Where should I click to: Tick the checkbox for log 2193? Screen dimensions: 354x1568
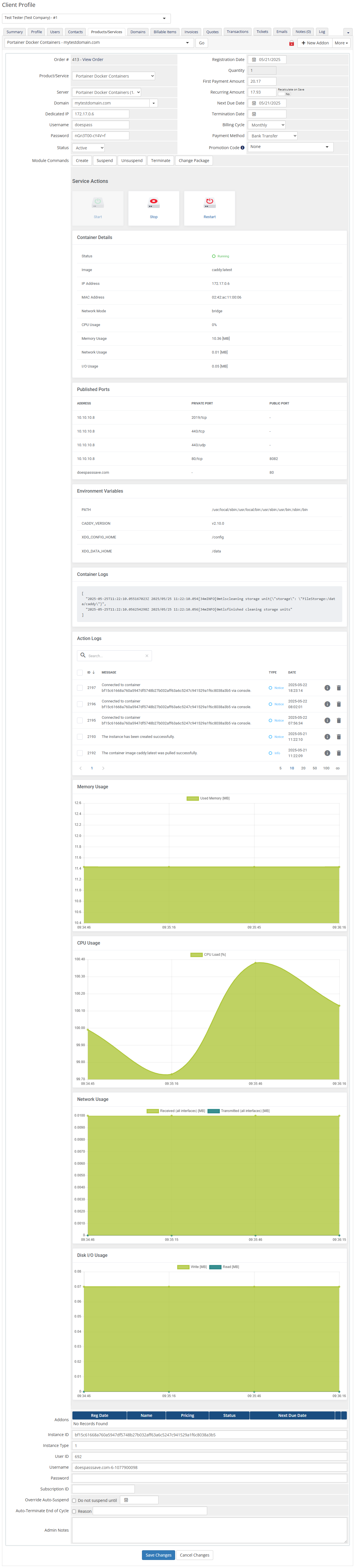[x=80, y=737]
